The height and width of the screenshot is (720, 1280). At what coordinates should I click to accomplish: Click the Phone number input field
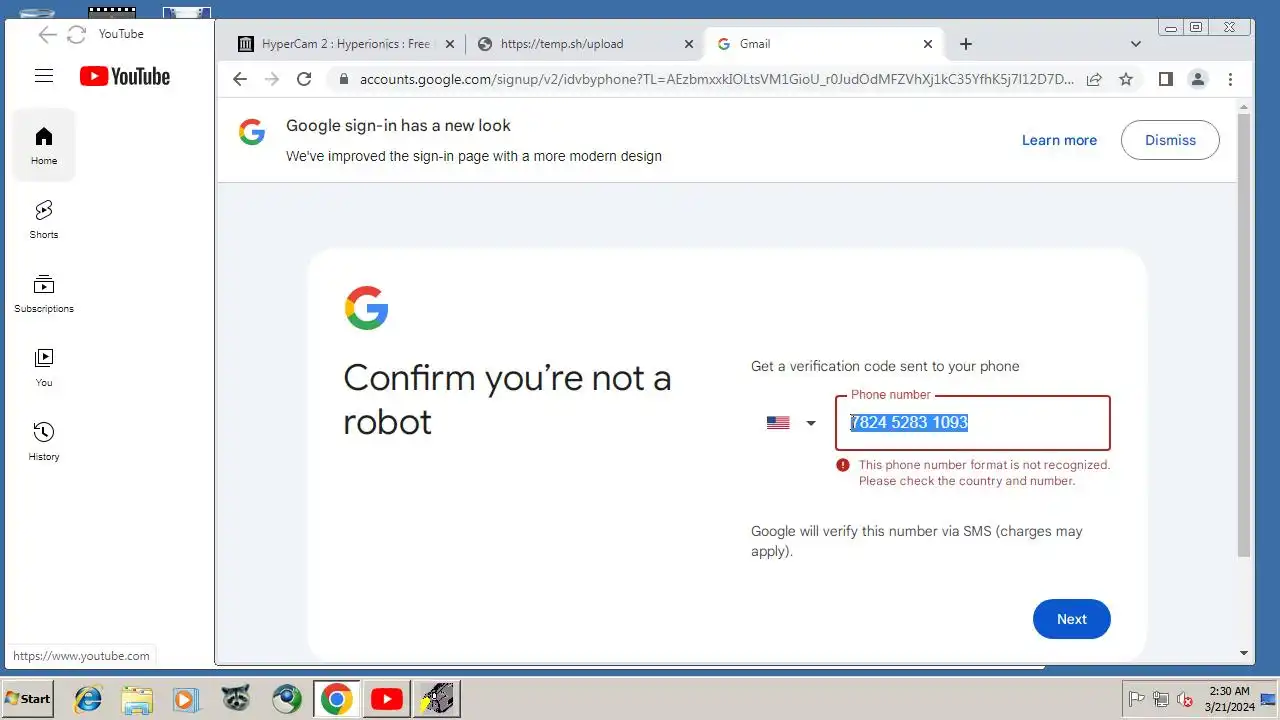click(973, 423)
